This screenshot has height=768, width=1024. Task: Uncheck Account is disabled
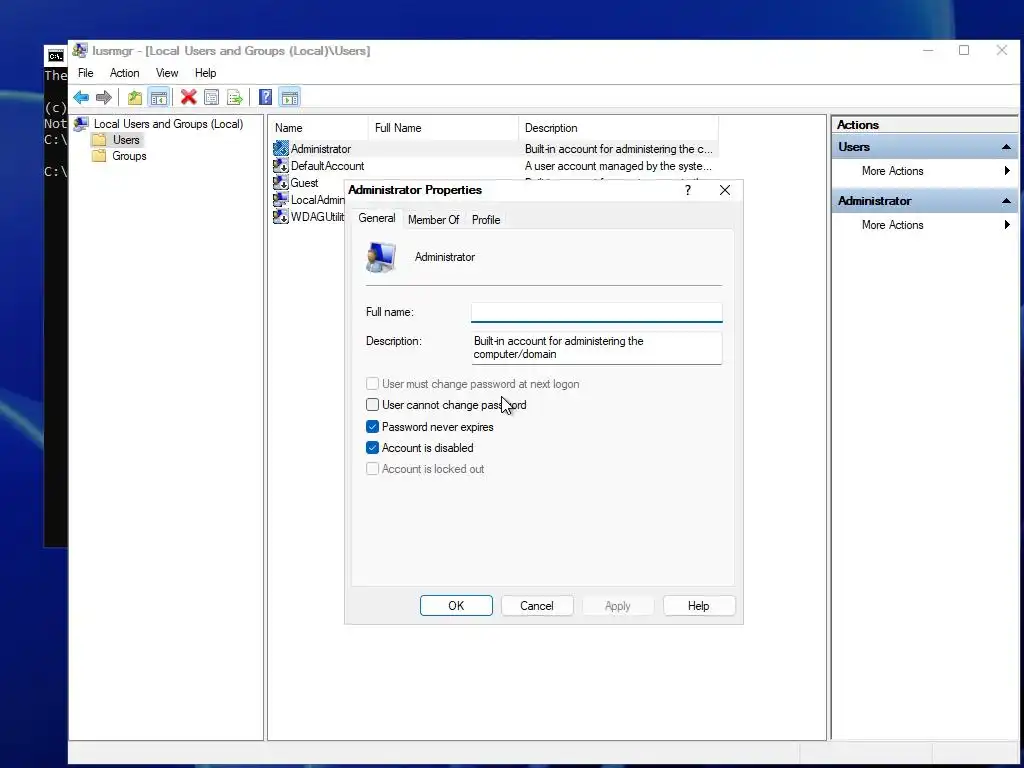tap(372, 447)
